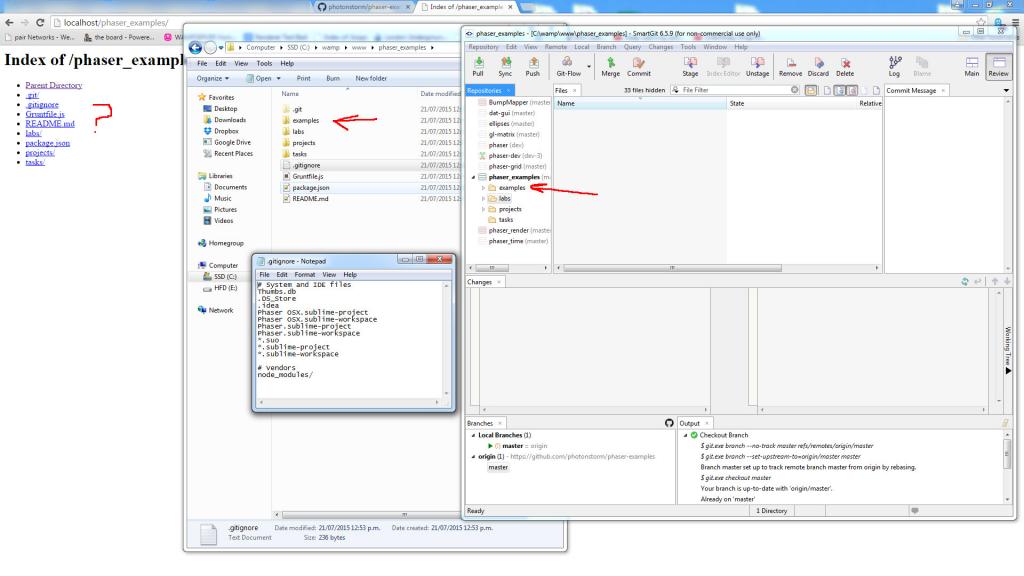
Task: Click the Remove icon in SmartGit toolbar
Action: 790,66
